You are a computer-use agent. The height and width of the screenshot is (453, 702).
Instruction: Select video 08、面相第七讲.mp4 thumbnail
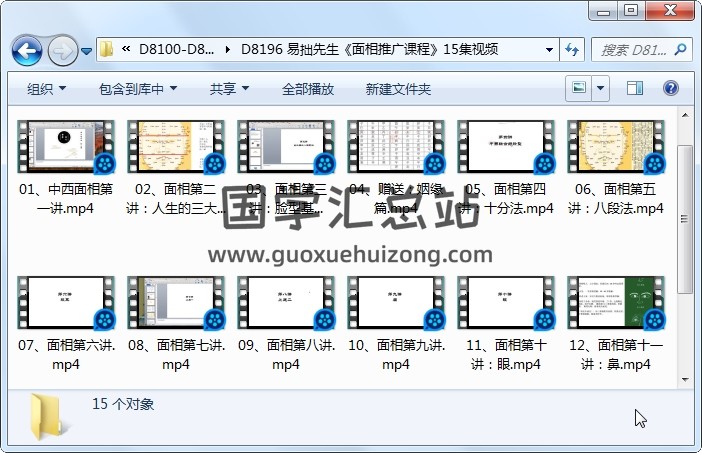coord(176,303)
